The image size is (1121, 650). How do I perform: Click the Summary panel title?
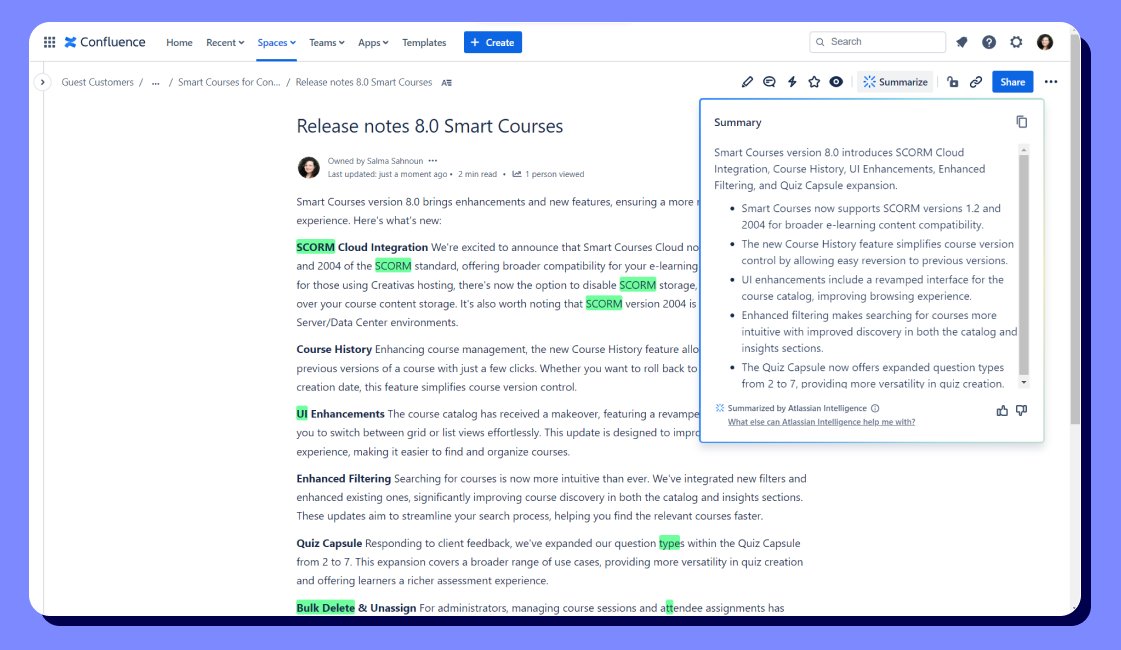tap(737, 122)
